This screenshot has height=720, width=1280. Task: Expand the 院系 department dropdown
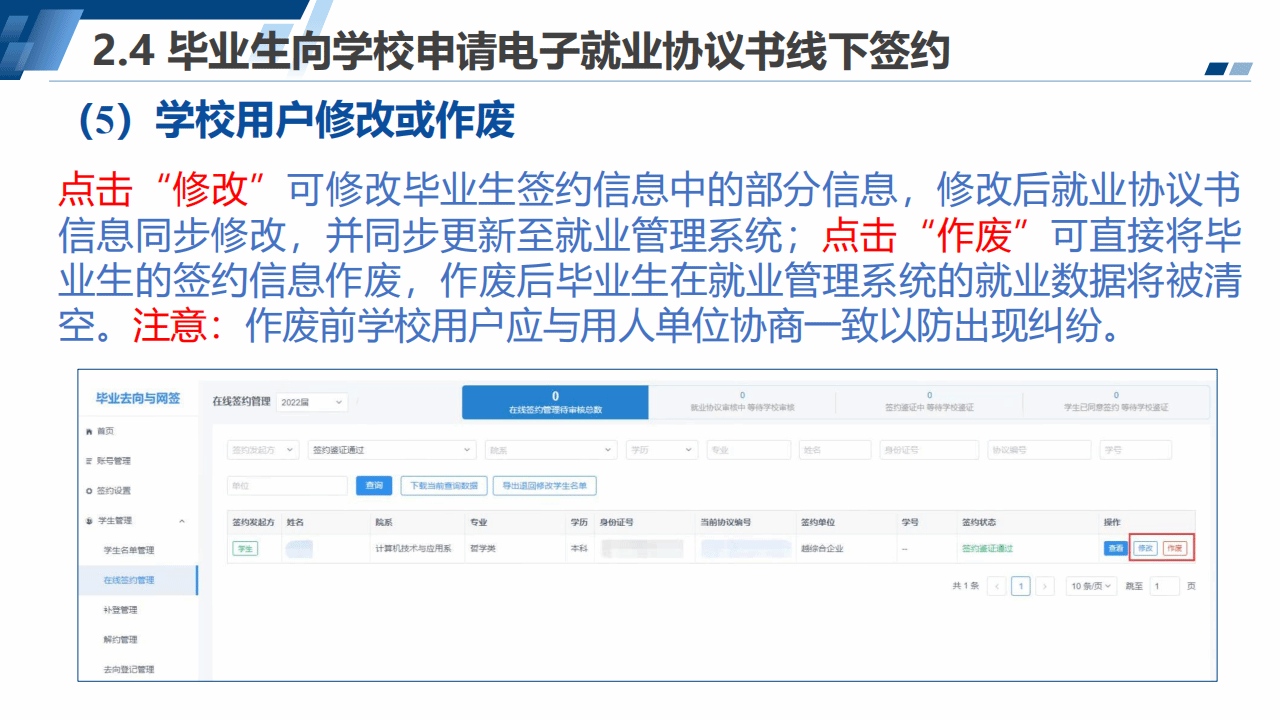[x=549, y=450]
